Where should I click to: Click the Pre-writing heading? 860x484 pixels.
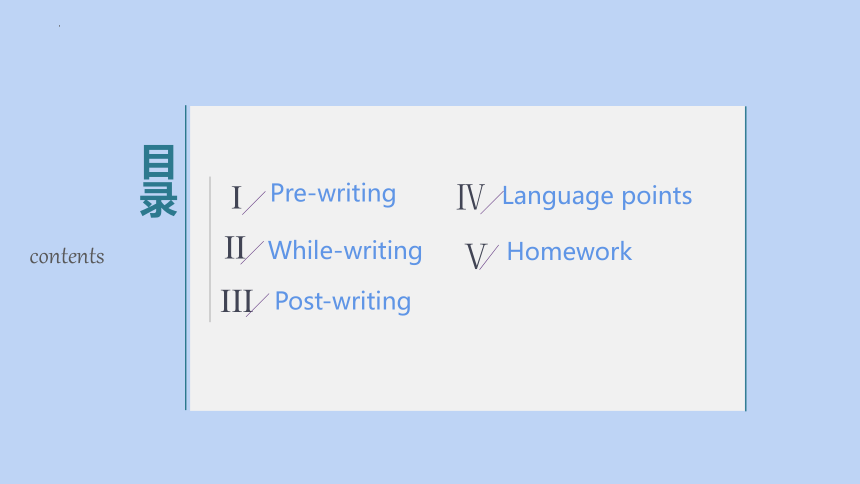point(333,194)
